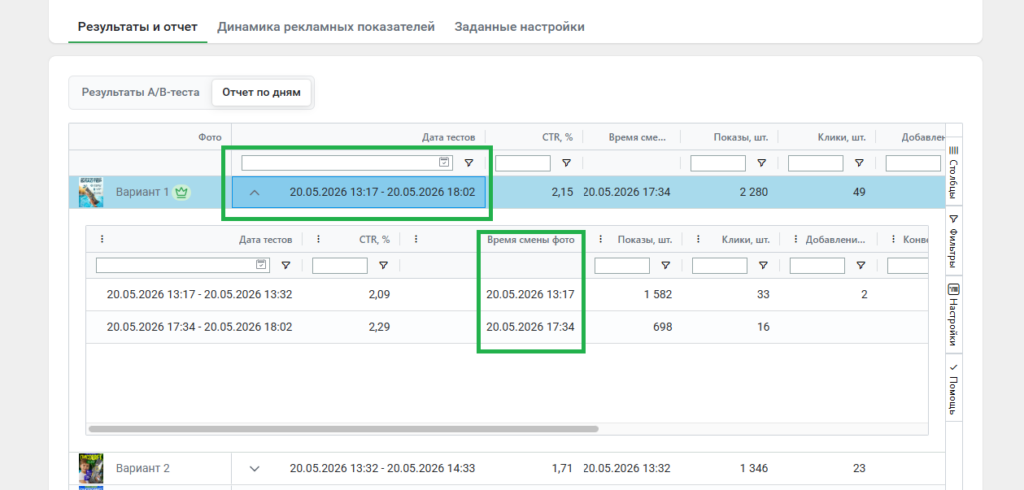
Task: Click Показы value 1 582
Action: click(x=658, y=295)
